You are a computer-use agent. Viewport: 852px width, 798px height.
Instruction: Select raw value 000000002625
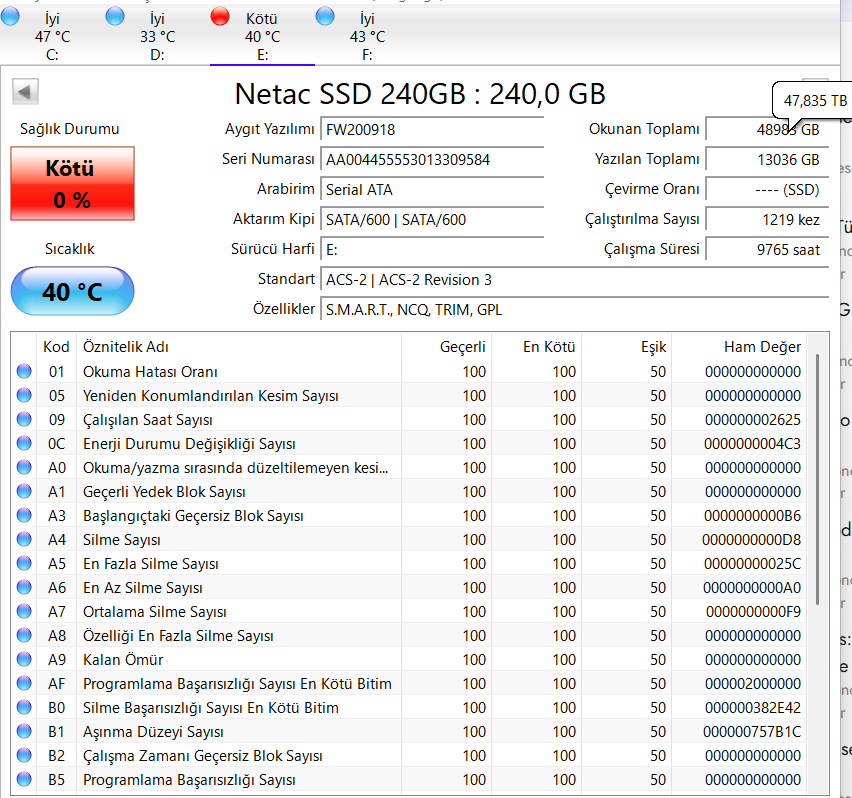753,419
